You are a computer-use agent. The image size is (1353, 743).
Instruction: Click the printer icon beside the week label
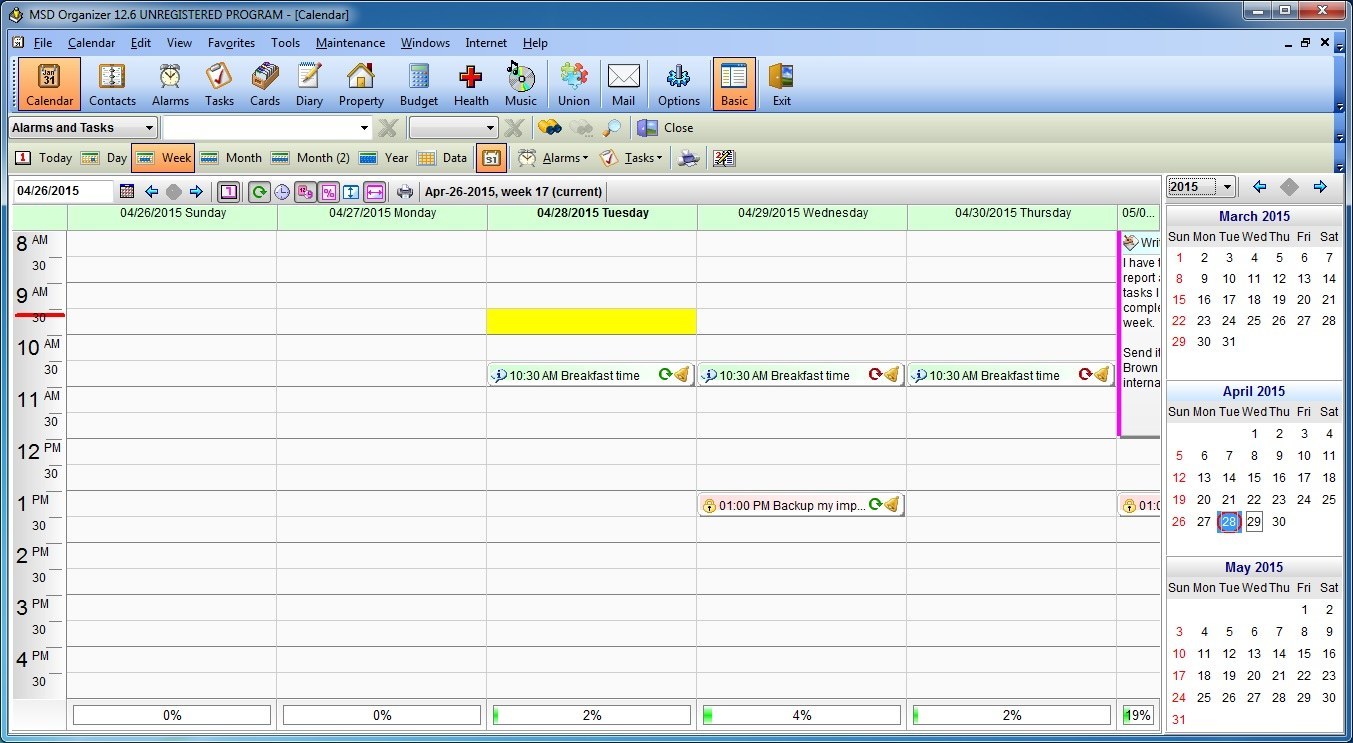click(x=405, y=191)
